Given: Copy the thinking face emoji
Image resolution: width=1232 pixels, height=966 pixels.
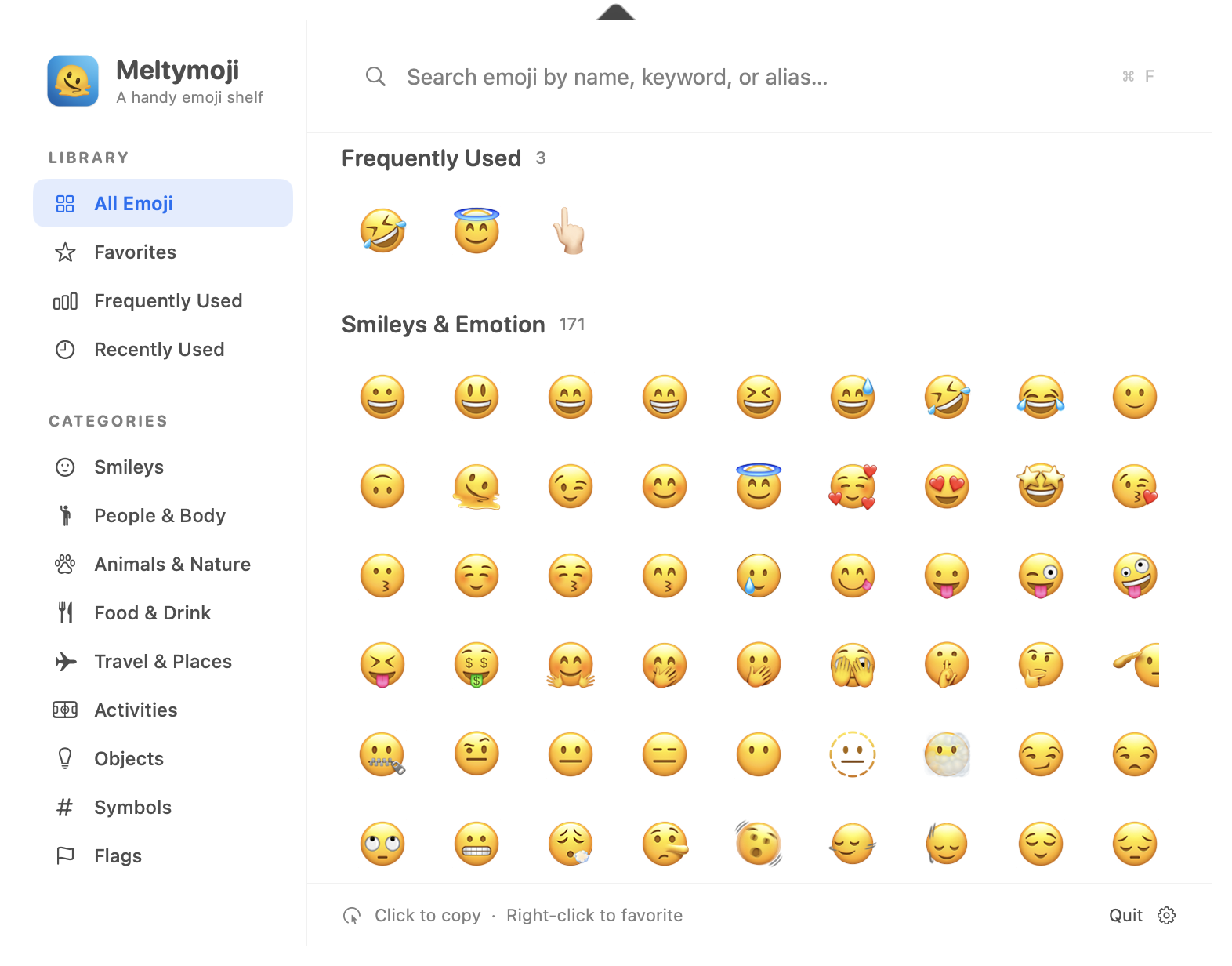Looking at the screenshot, I should (1041, 665).
